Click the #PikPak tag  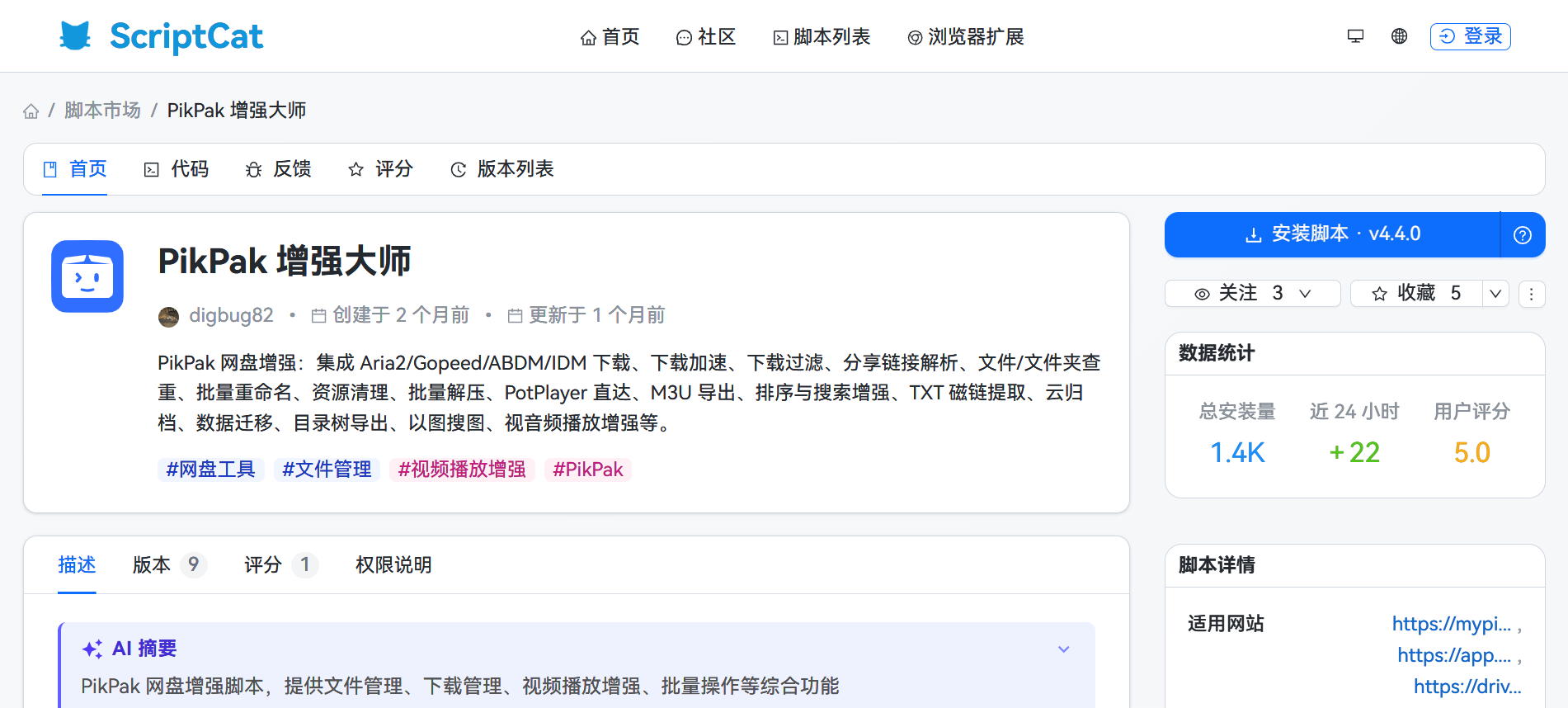(x=588, y=470)
